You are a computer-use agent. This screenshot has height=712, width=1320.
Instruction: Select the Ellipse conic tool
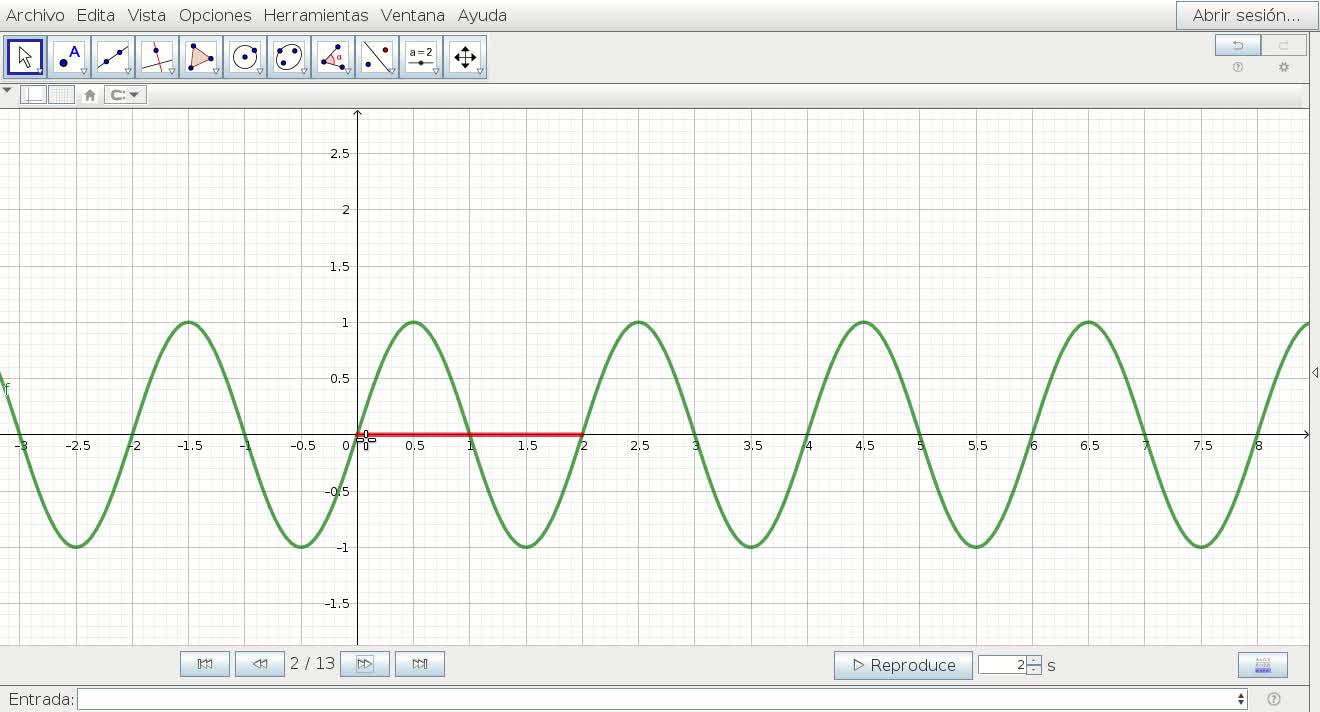point(289,57)
